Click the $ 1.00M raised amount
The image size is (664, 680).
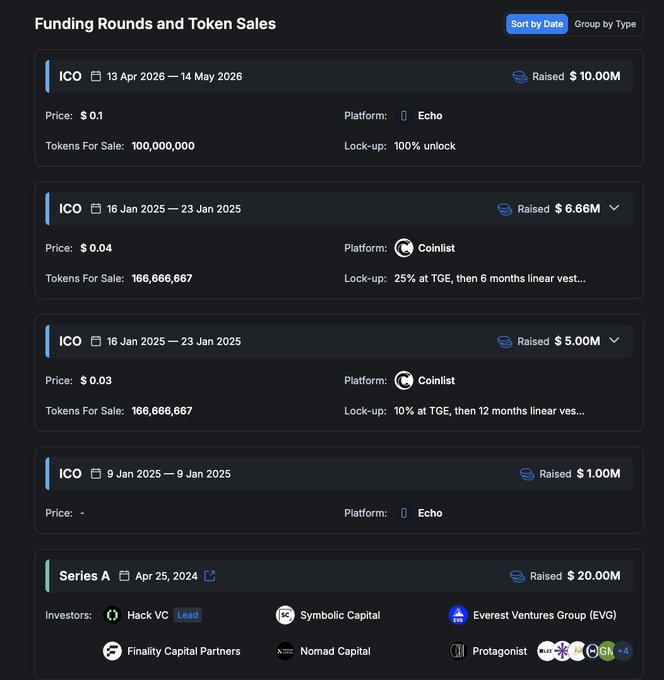click(x=599, y=473)
